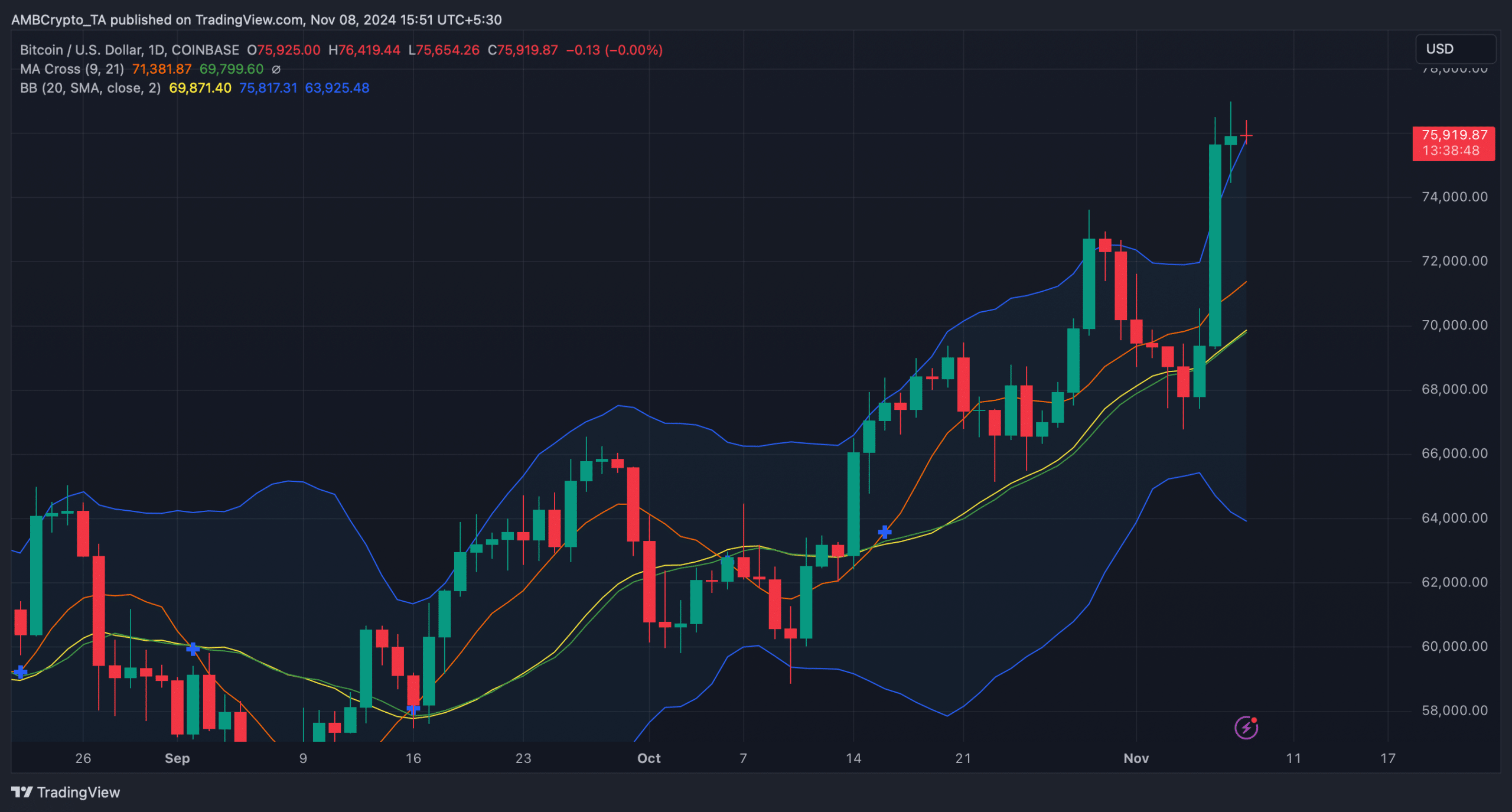Click the blue MA cross marker at the chart's left edge
The width and height of the screenshot is (1512, 812).
[20, 671]
